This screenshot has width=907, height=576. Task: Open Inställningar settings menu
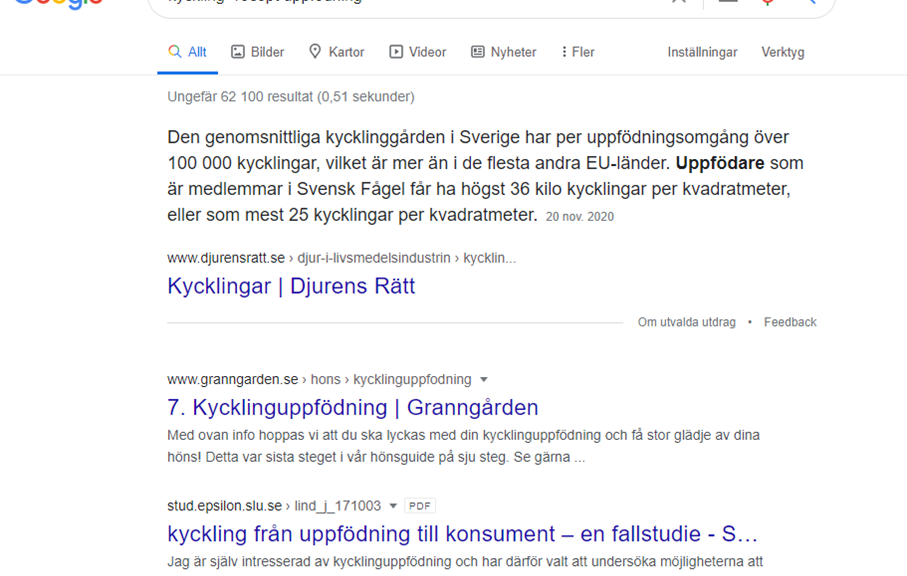(702, 52)
